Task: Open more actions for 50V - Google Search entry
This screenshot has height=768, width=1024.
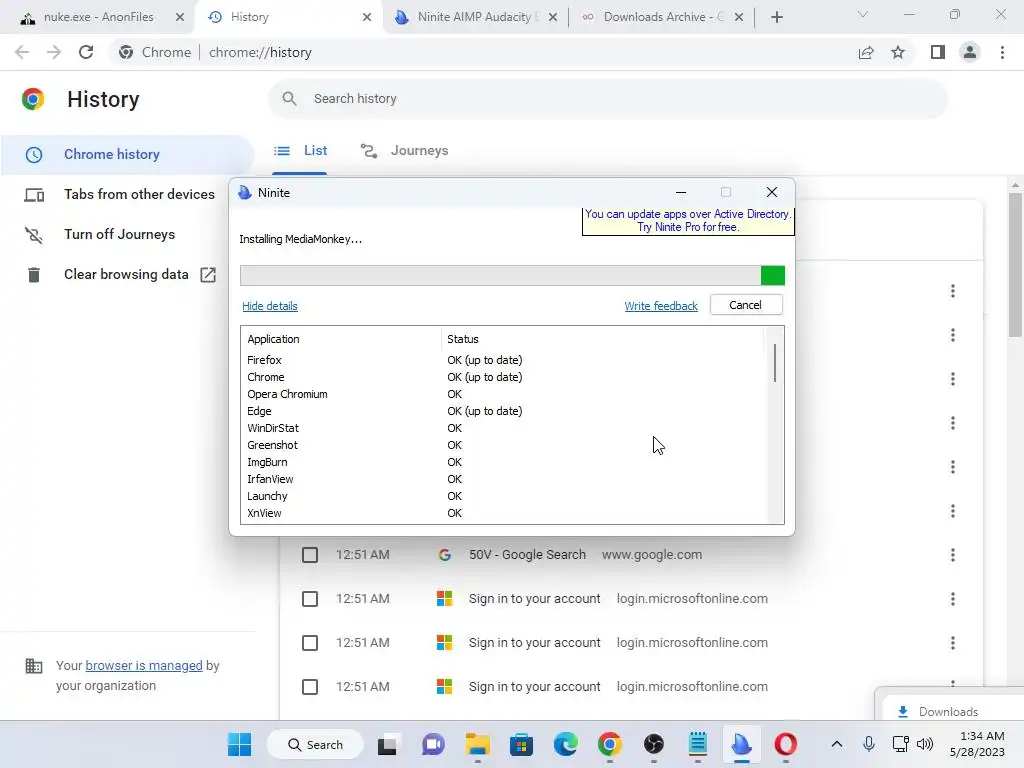Action: point(953,555)
